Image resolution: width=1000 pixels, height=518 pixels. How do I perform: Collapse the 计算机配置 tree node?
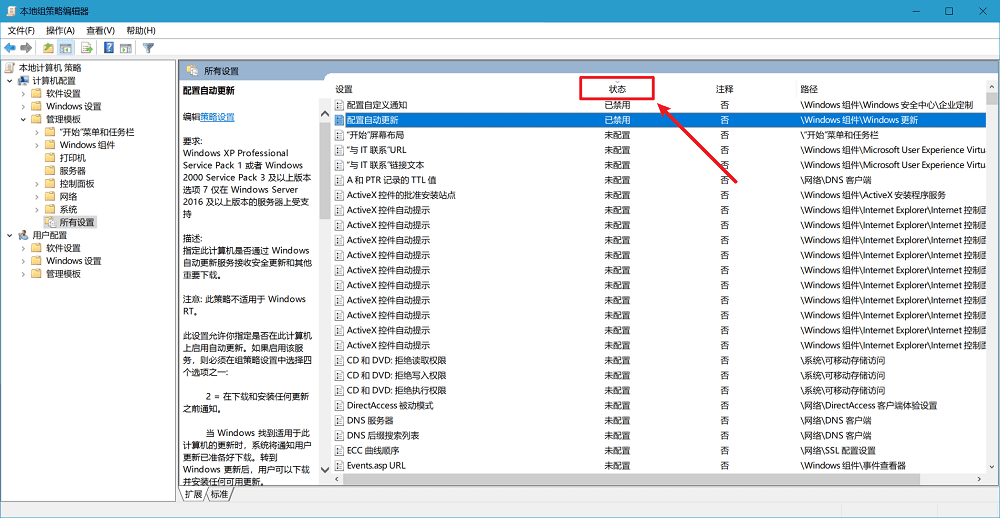(10, 80)
